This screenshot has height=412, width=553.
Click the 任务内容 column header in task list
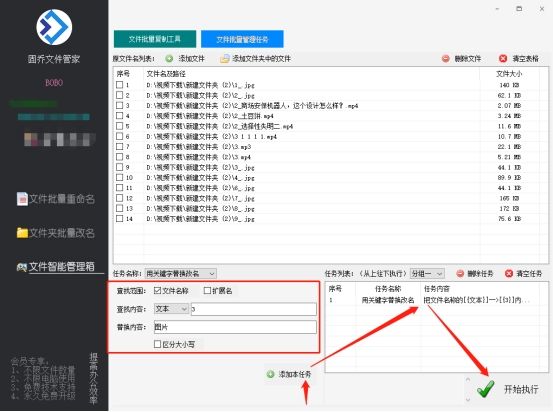tap(437, 289)
